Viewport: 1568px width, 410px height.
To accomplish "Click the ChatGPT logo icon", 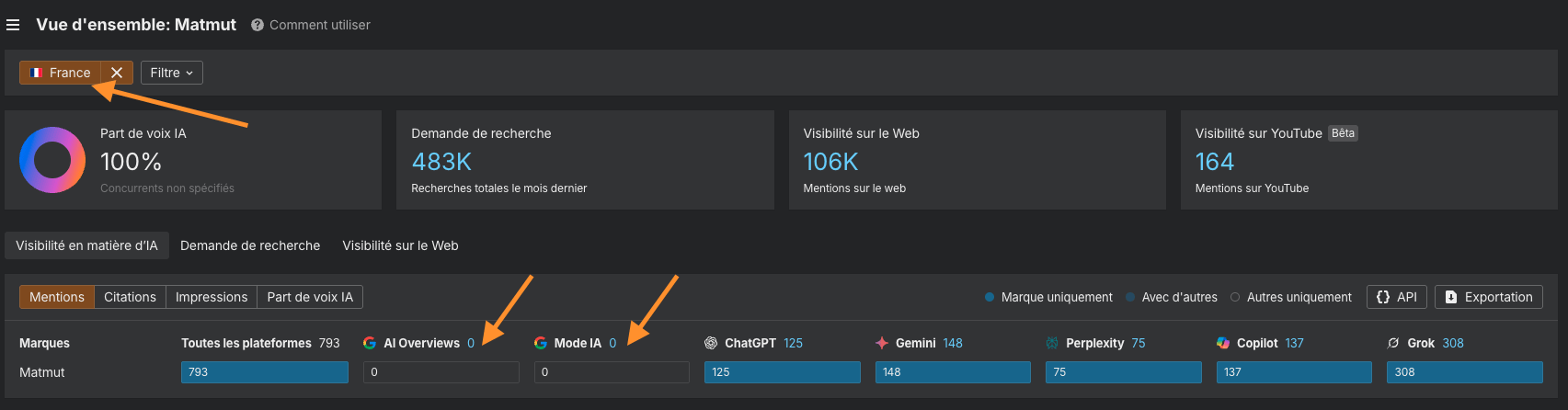I will coord(711,343).
